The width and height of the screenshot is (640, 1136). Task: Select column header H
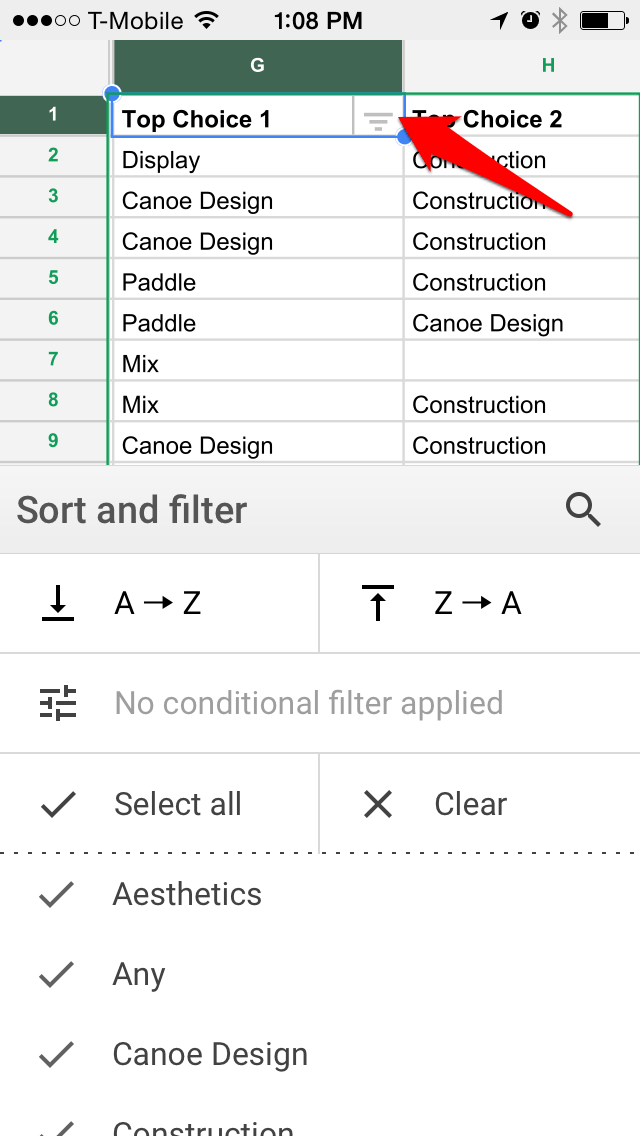tap(547, 63)
